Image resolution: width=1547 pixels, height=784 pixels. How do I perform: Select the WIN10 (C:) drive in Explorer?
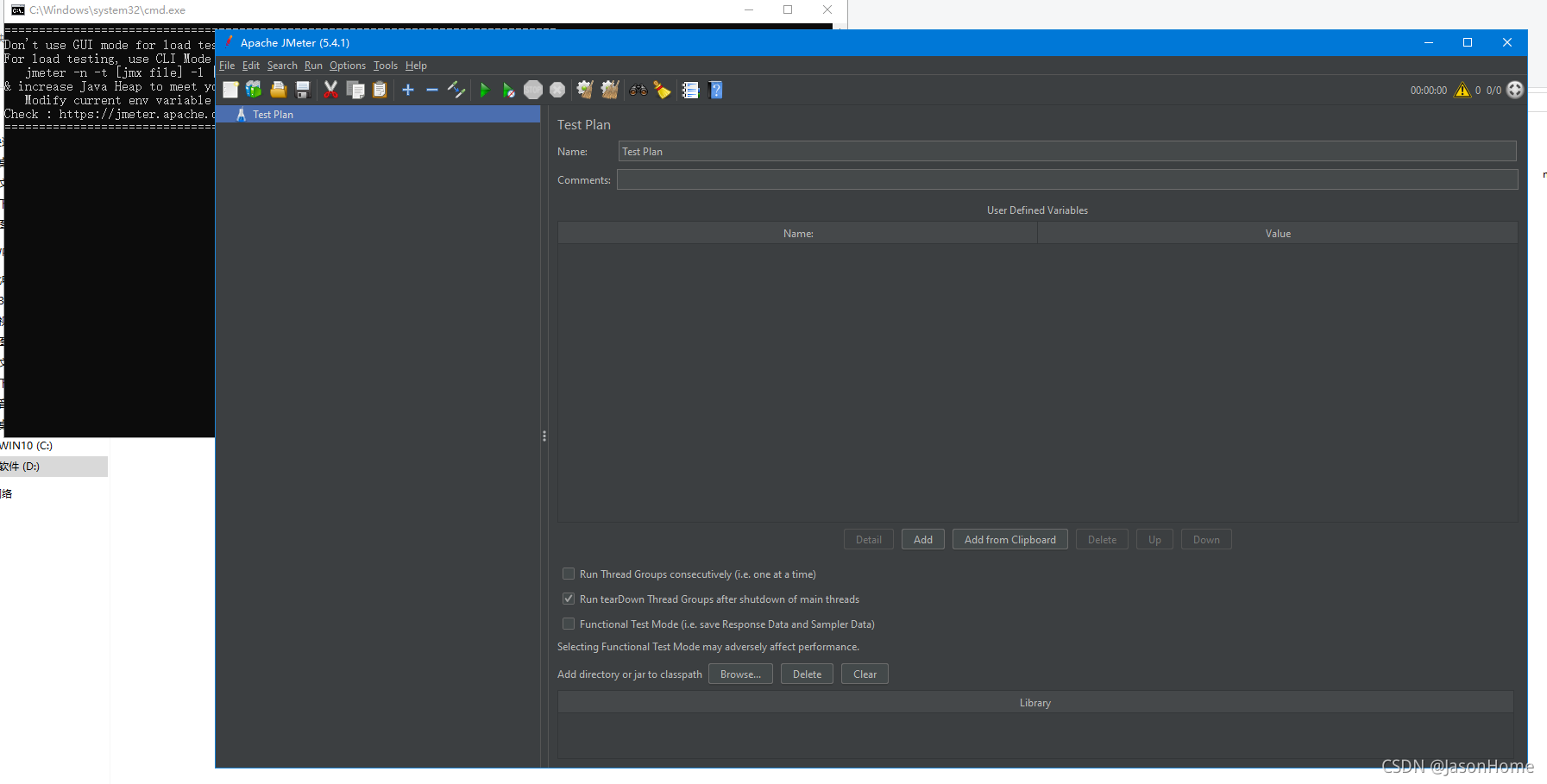point(27,446)
